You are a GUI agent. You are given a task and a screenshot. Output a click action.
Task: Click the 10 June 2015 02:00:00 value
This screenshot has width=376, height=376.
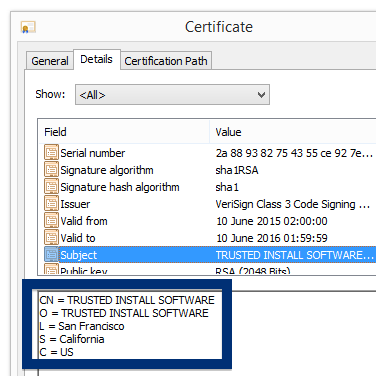tap(272, 221)
